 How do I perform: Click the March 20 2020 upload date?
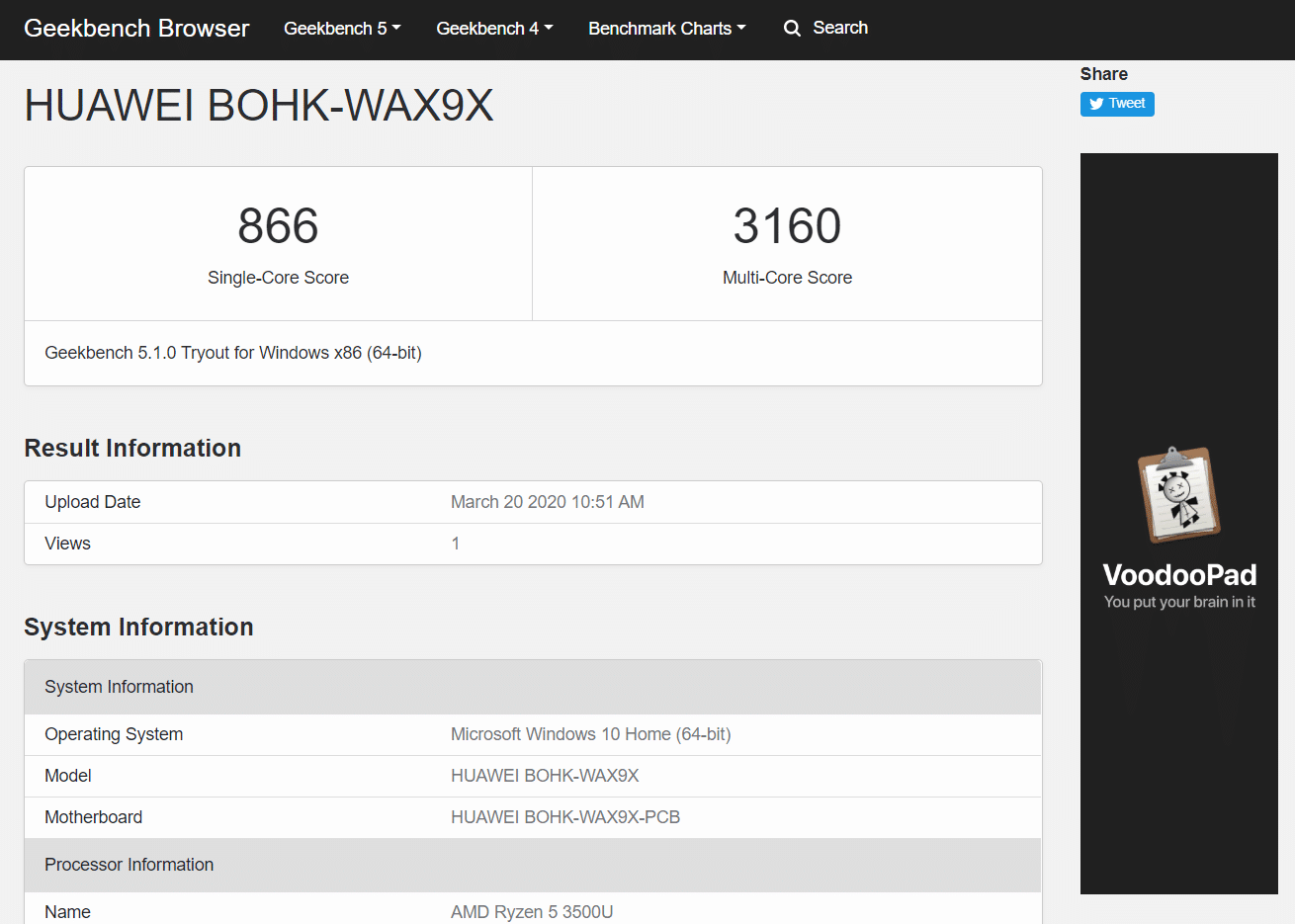coord(547,502)
